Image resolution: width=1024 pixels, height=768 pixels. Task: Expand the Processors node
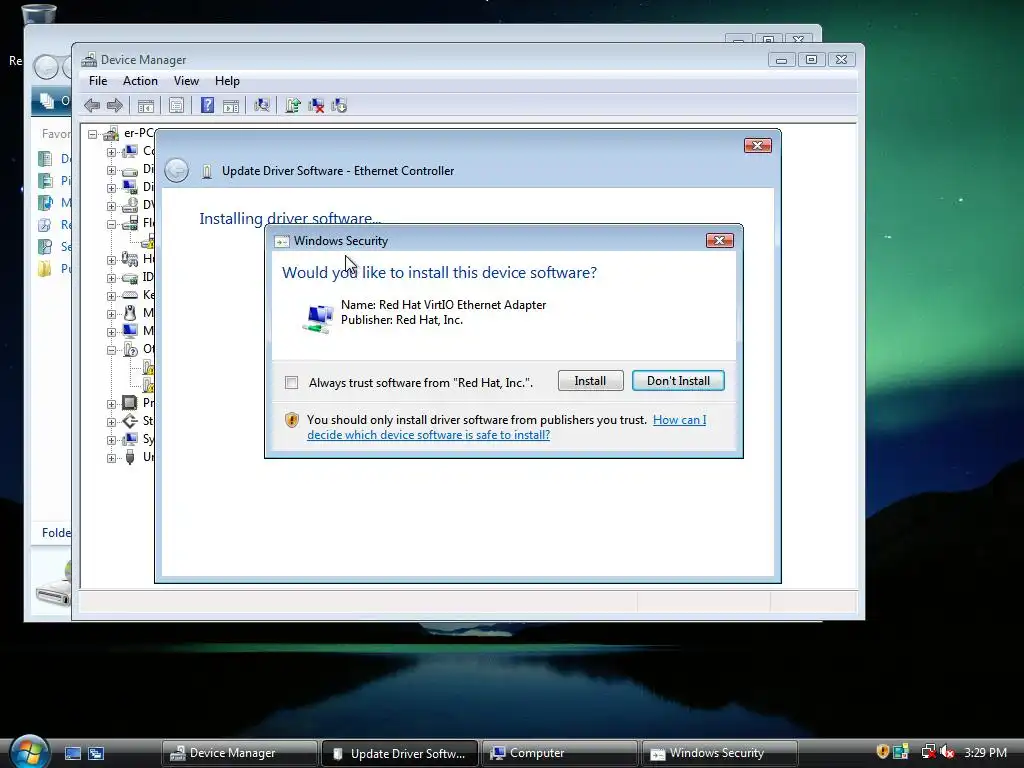[x=111, y=403]
